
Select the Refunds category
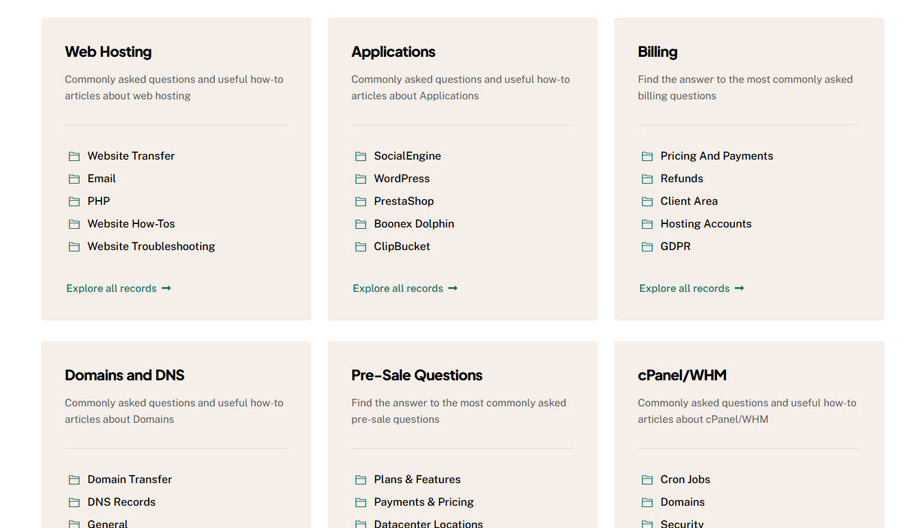(x=681, y=179)
